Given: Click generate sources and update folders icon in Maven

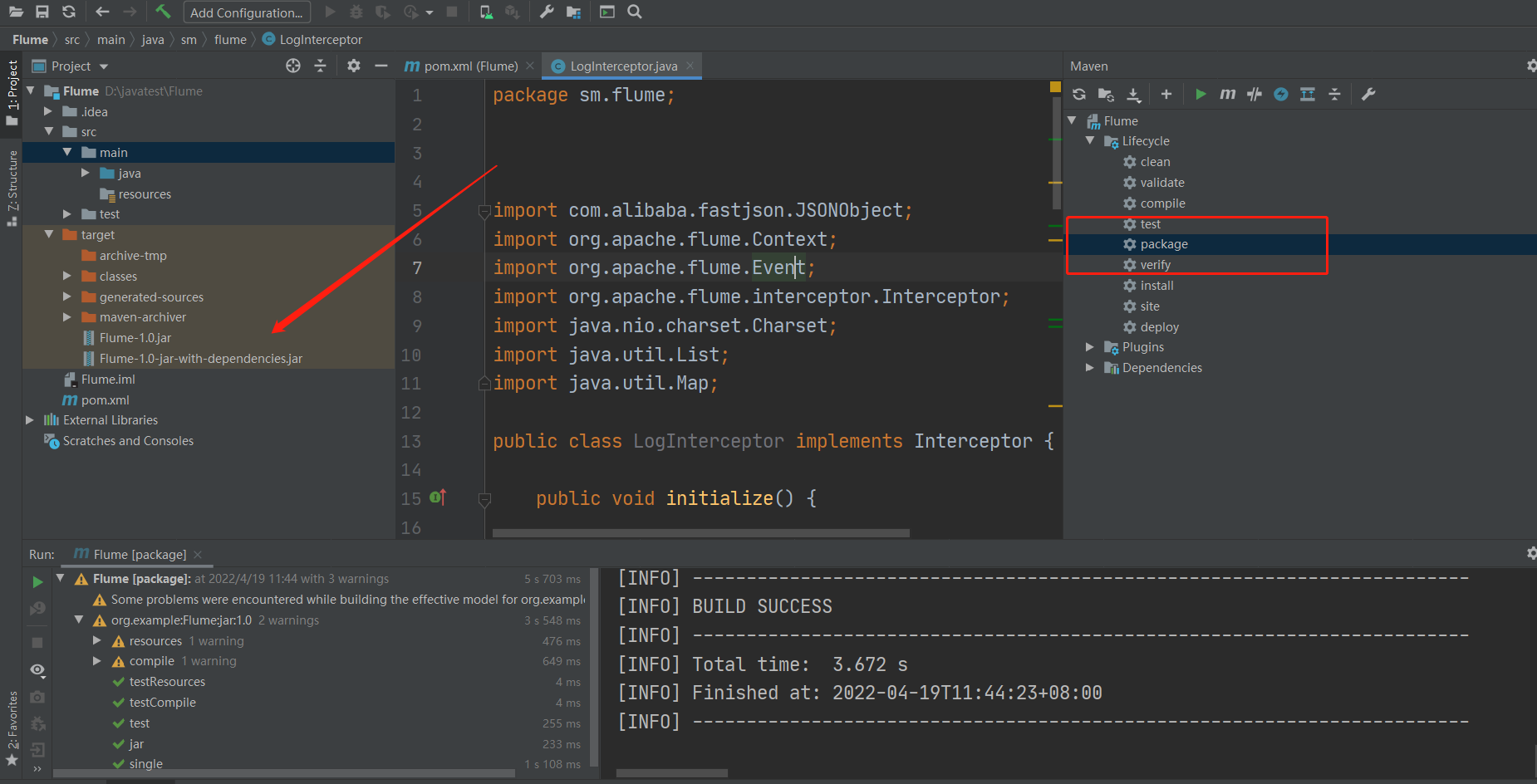Looking at the screenshot, I should point(1106,95).
